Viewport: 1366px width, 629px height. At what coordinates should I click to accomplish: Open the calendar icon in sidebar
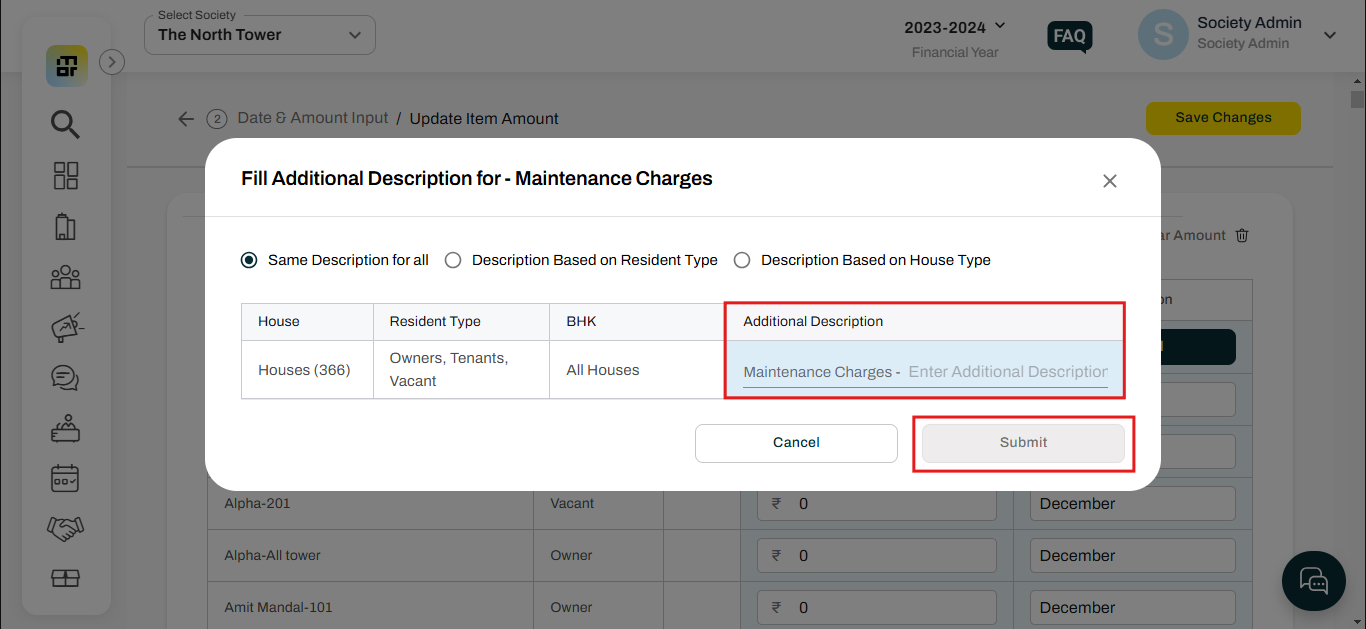tap(65, 478)
